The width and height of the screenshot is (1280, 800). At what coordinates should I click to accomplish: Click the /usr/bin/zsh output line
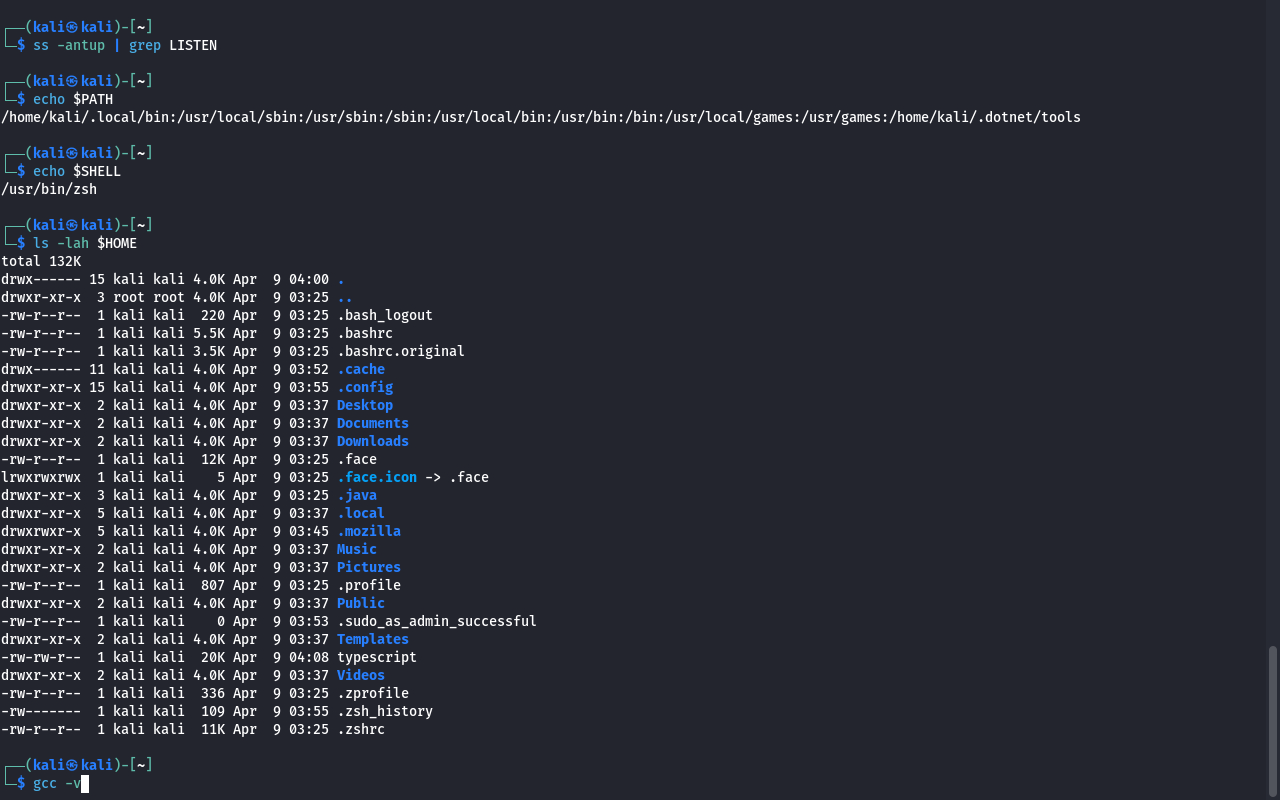pos(49,189)
